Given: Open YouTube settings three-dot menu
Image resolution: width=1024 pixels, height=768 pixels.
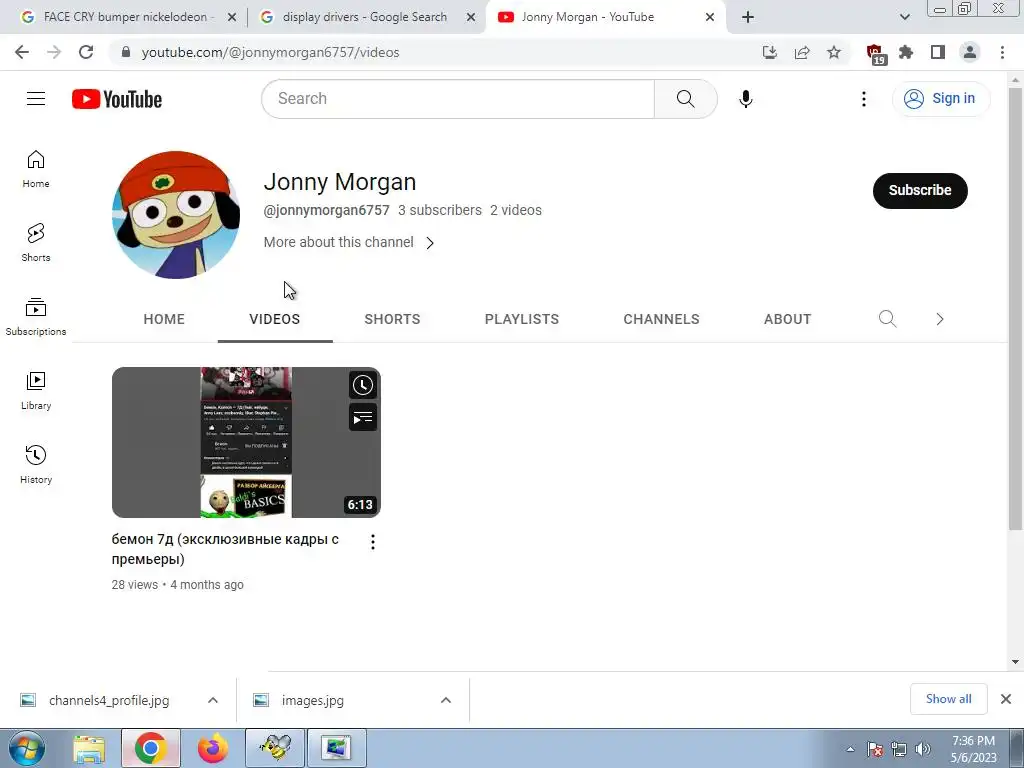Looking at the screenshot, I should (863, 99).
